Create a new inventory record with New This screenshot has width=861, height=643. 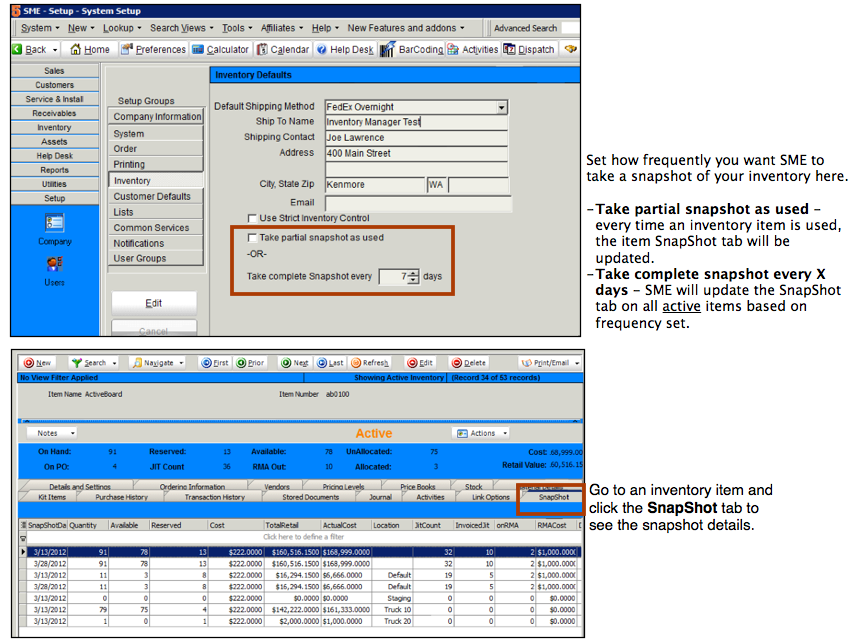(x=37, y=363)
